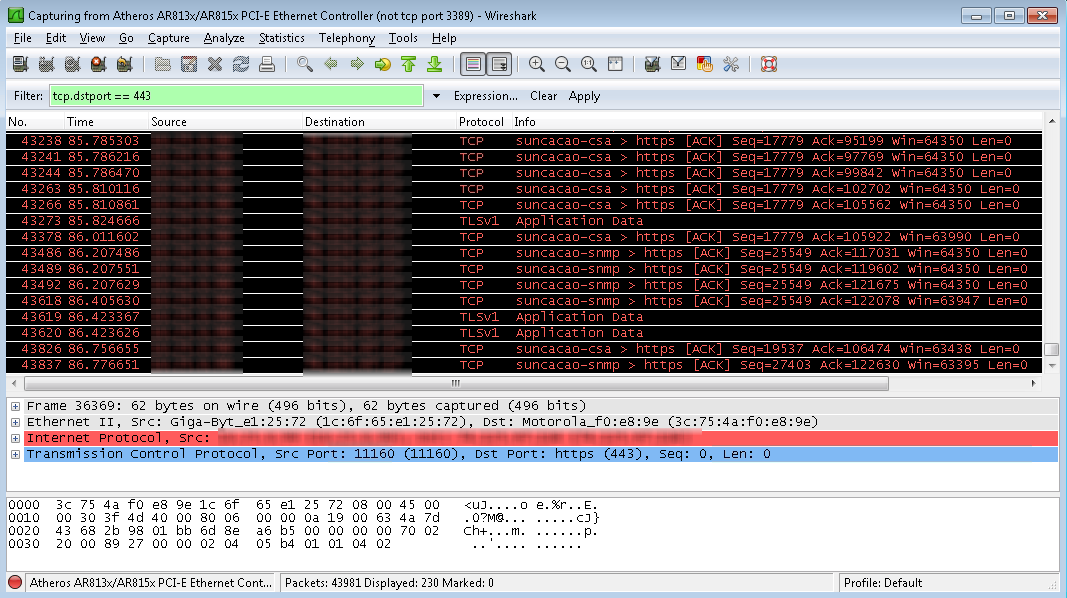Start a new live capture icon
The image size is (1067, 598).
click(72, 64)
